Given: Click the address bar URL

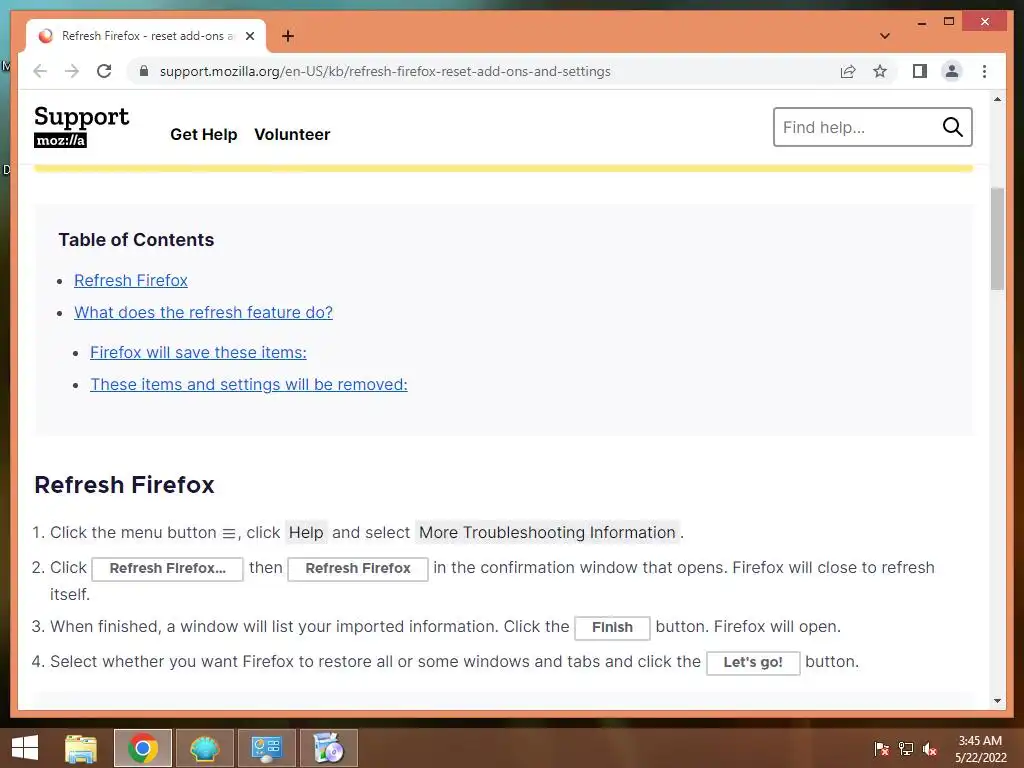Looking at the screenshot, I should click(385, 71).
